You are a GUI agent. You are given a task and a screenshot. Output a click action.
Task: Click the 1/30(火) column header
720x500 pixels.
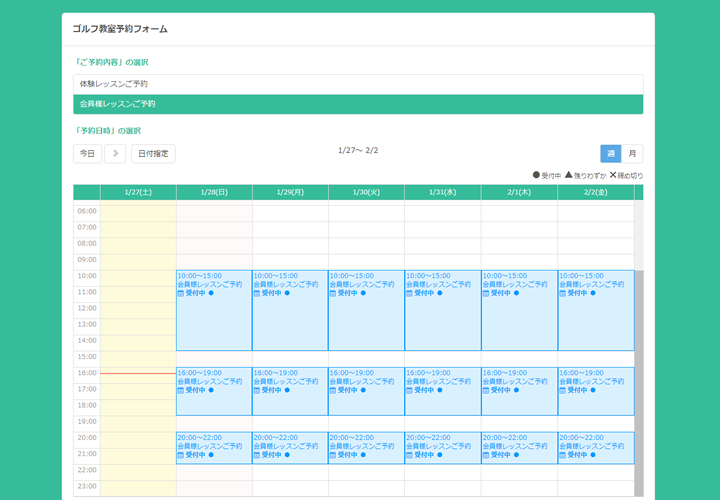(366, 192)
